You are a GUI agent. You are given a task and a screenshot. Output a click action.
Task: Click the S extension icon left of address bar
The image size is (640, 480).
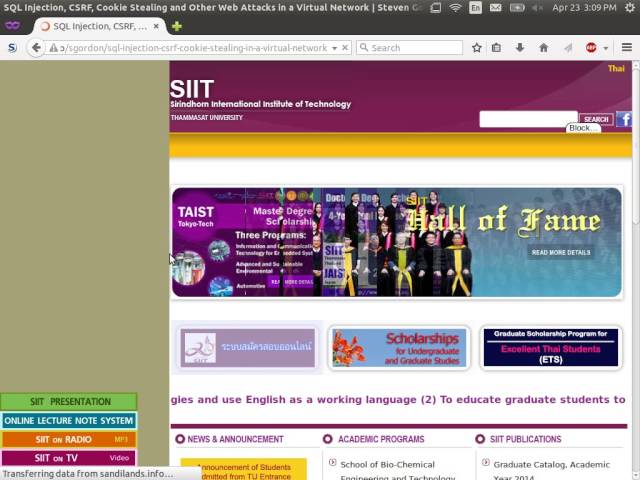point(13,48)
